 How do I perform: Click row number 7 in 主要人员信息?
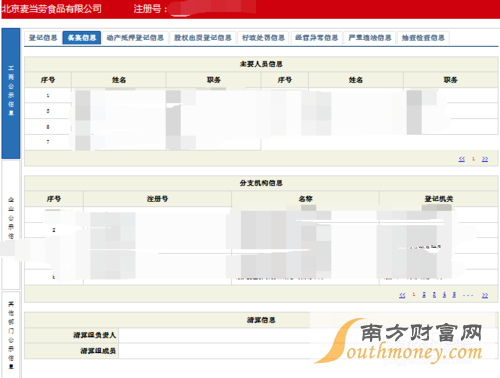(x=48, y=142)
